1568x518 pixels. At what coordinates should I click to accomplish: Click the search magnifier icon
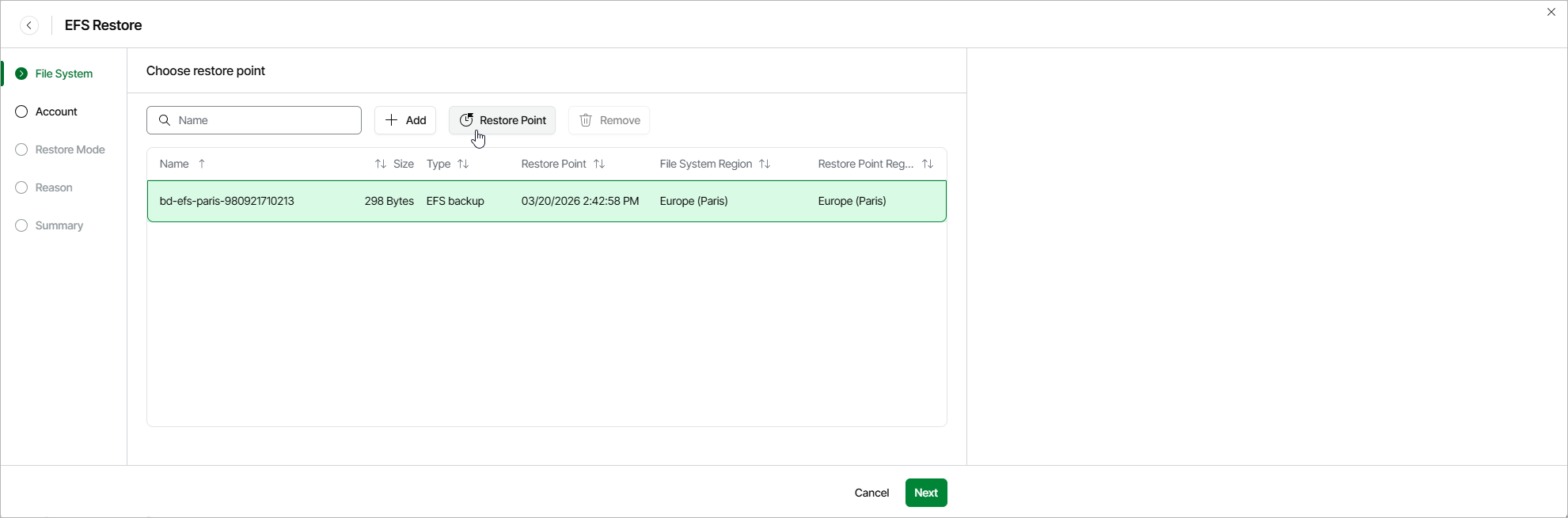coord(165,120)
